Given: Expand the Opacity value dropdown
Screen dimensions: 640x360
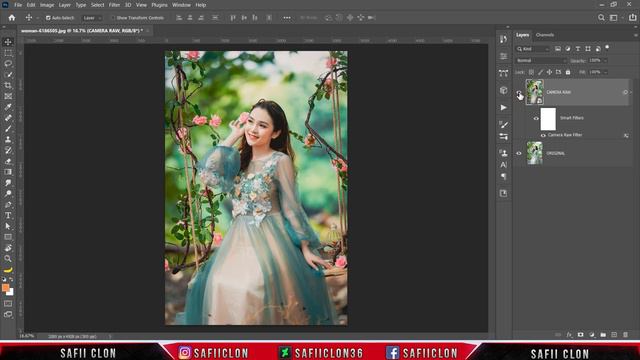Looking at the screenshot, I should pos(605,61).
